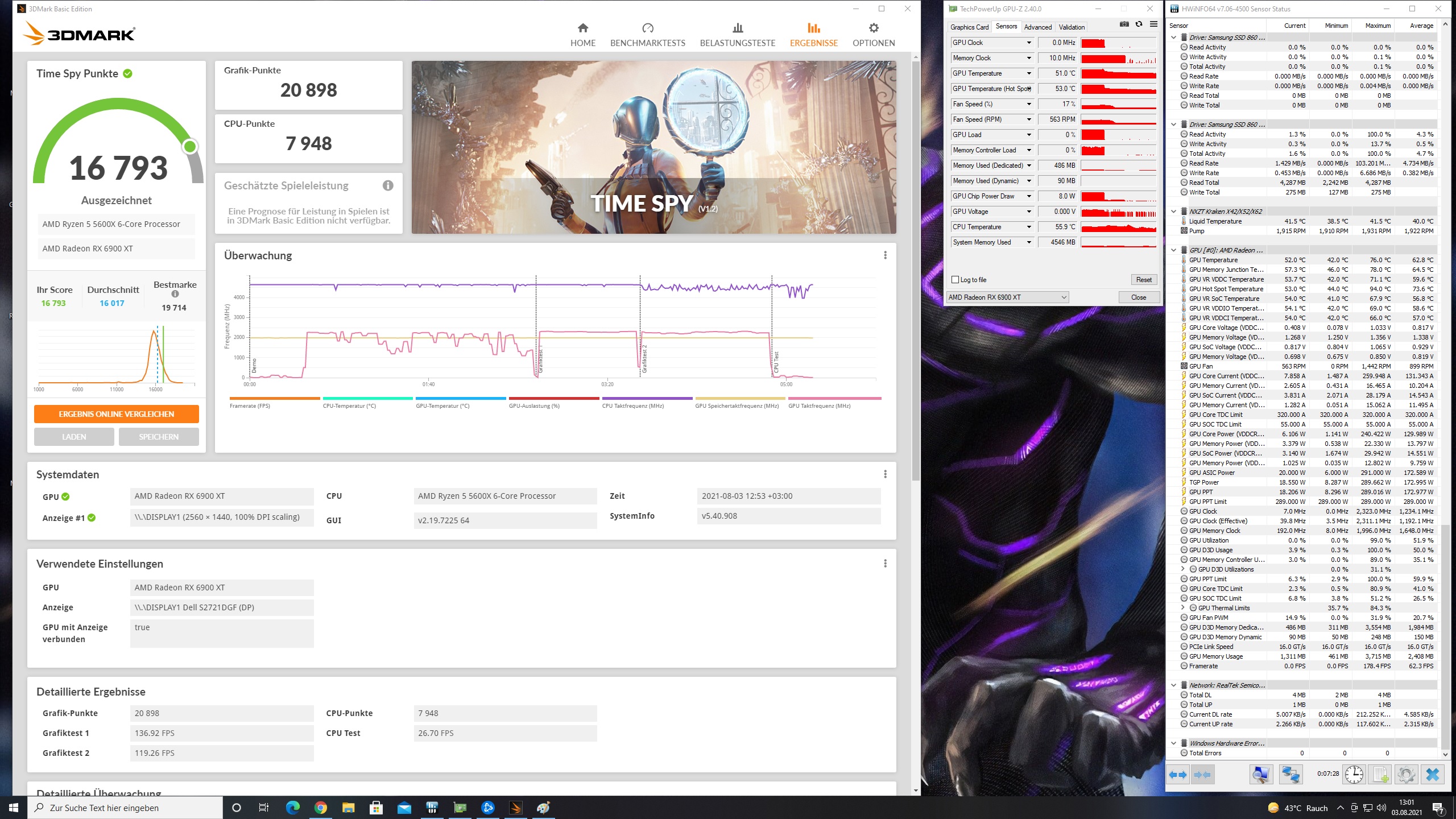The image size is (1456, 819).
Task: Click info icon beside Geschätzte Spieleleistung
Action: coord(388,185)
